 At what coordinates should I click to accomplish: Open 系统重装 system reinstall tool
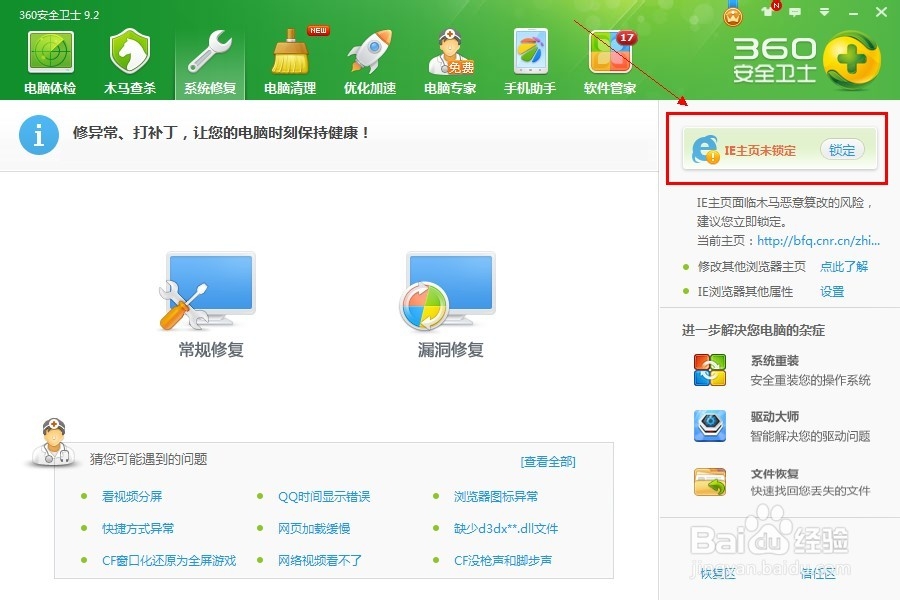(x=710, y=368)
